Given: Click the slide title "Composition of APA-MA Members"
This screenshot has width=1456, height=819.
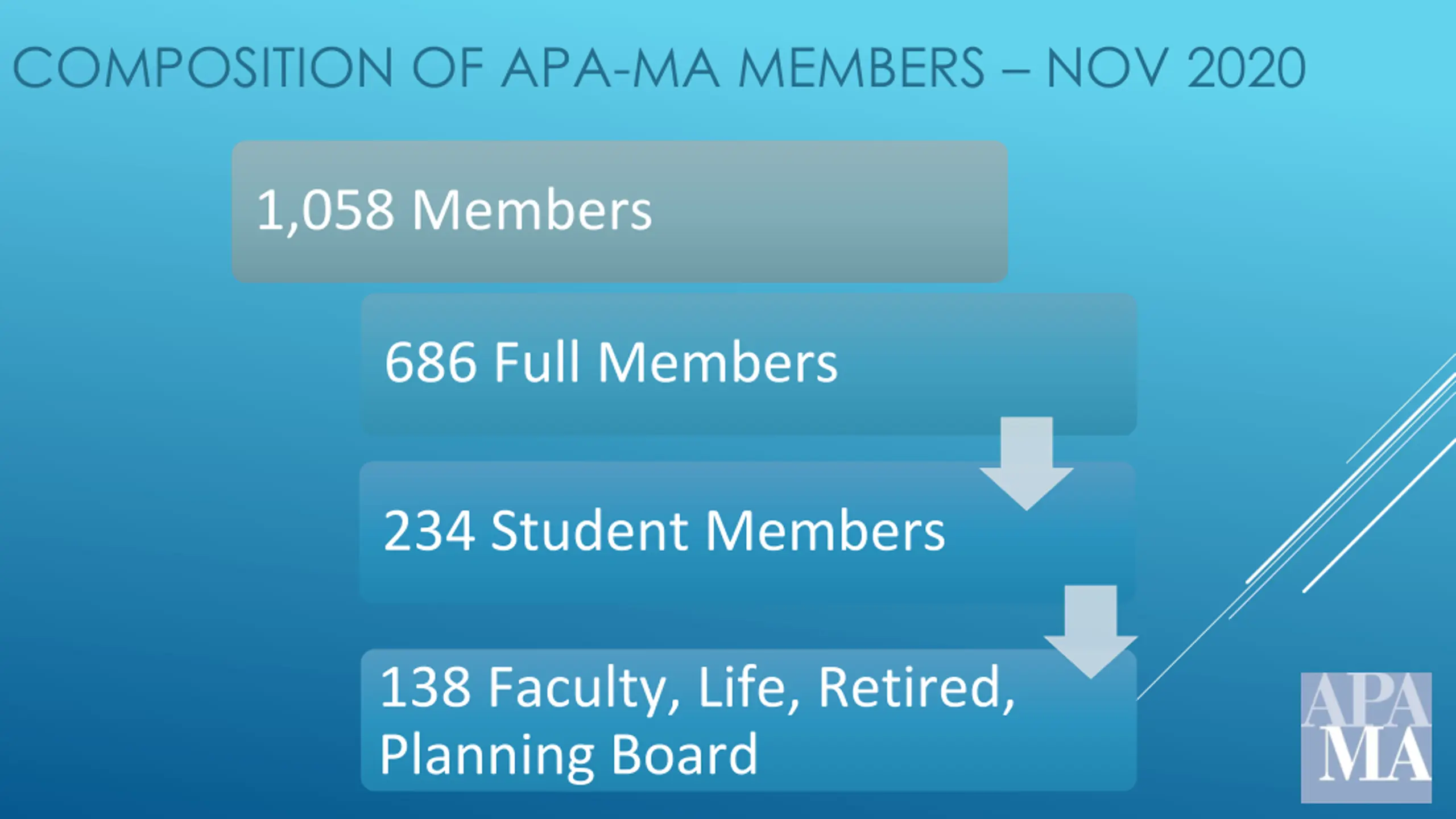Looking at the screenshot, I should point(498,68).
